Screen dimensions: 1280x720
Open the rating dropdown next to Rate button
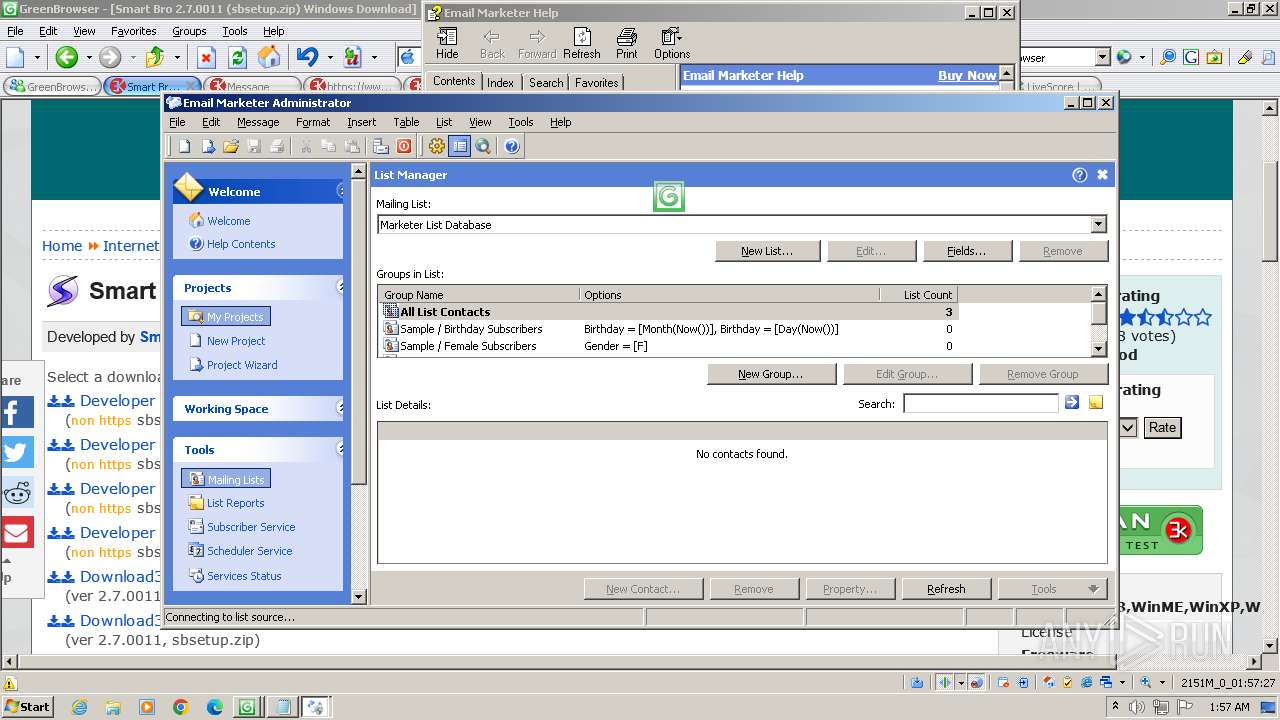[1128, 427]
